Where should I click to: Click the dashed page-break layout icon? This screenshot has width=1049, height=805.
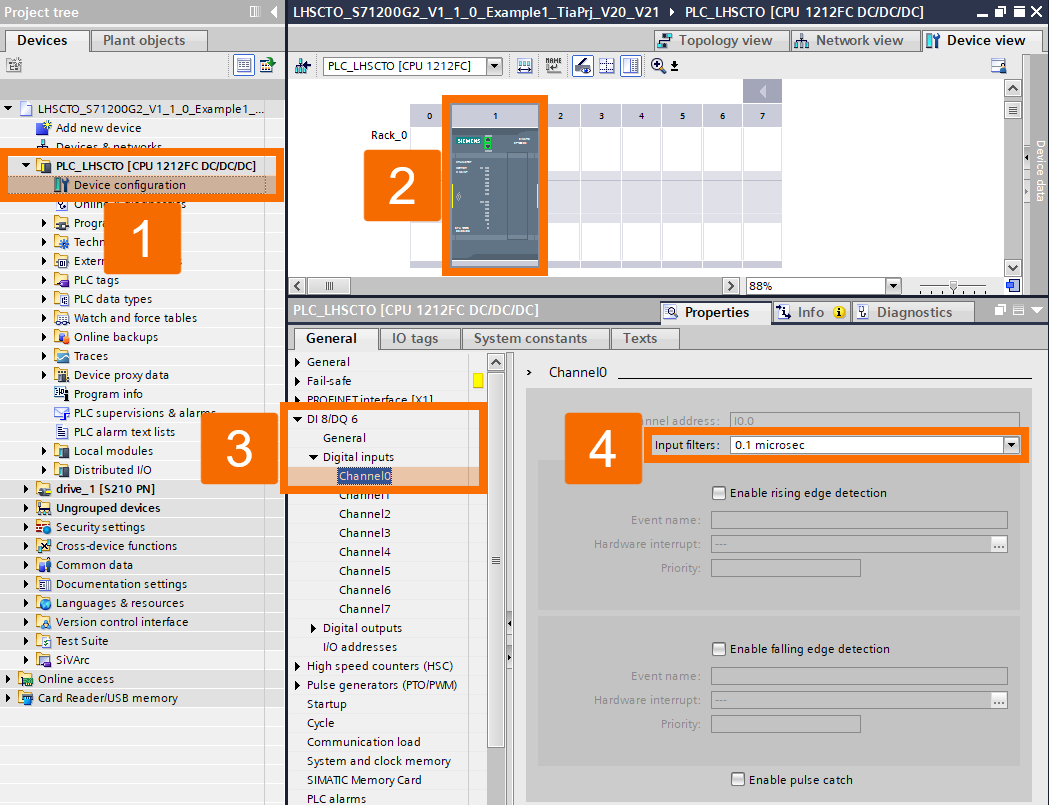[x=607, y=66]
